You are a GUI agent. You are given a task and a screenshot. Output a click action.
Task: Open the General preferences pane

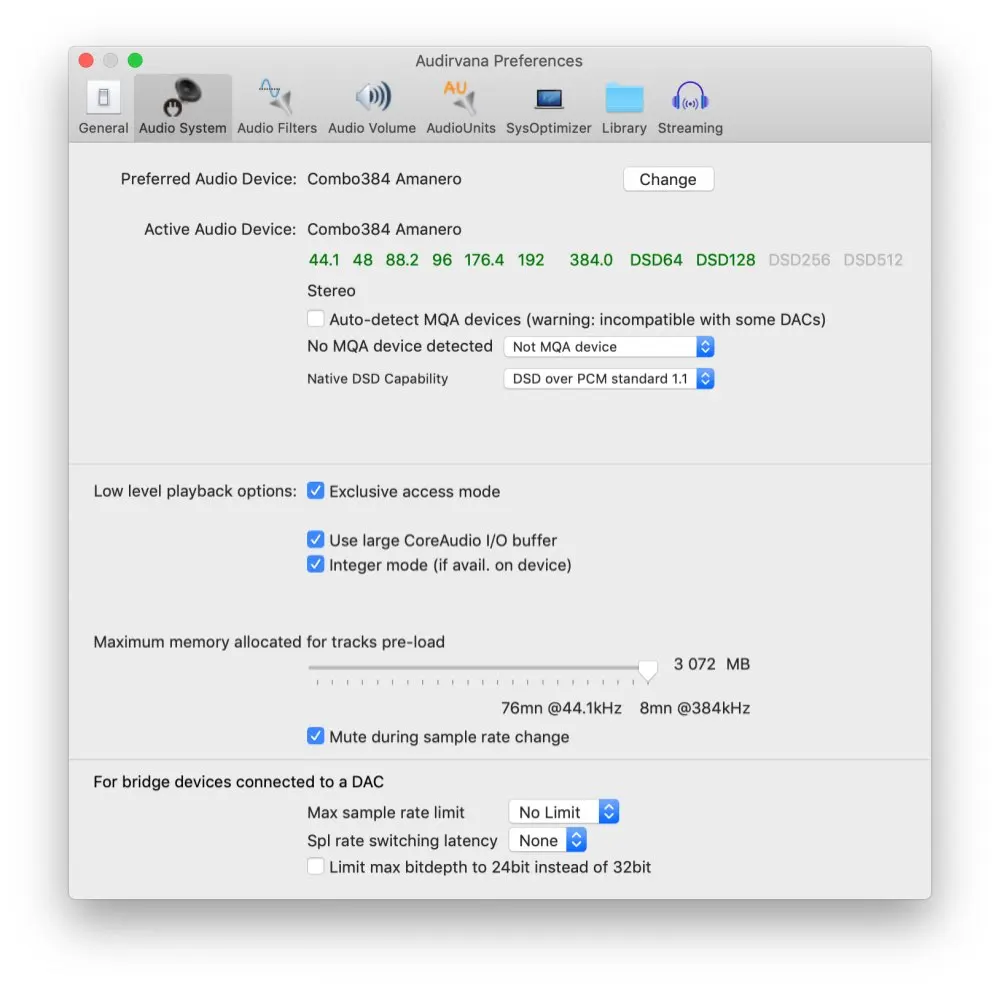103,107
